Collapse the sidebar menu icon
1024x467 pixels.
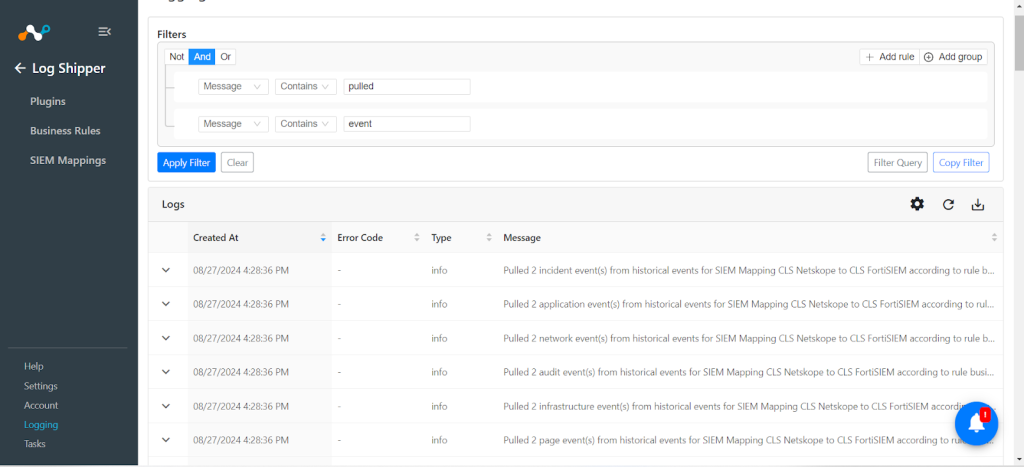[x=104, y=31]
